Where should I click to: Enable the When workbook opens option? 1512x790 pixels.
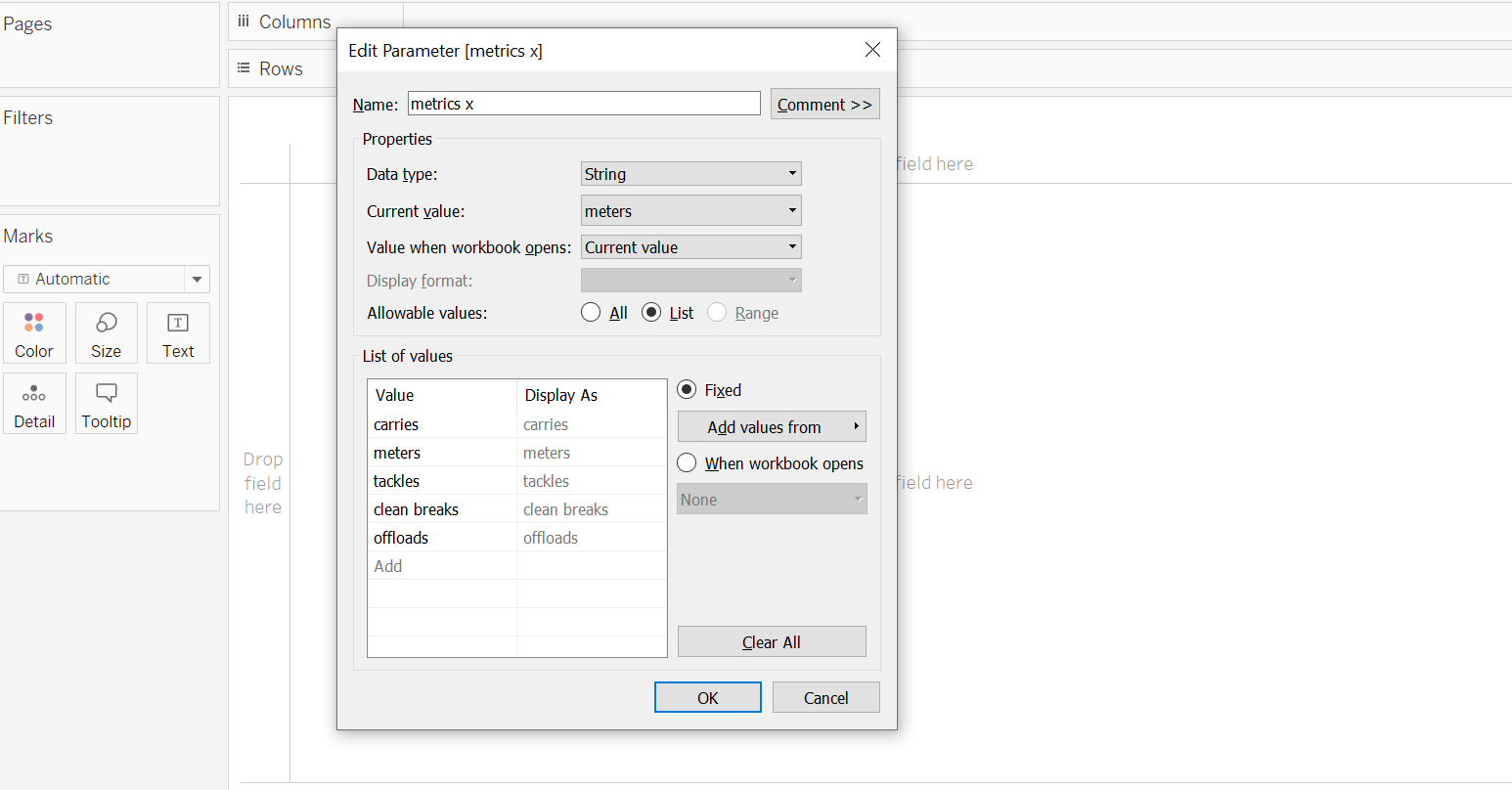[x=688, y=463]
